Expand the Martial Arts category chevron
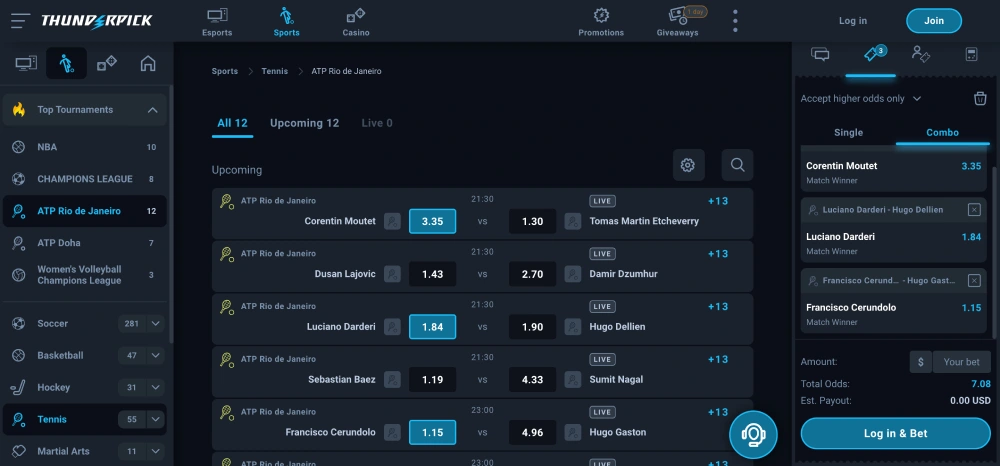The height and width of the screenshot is (466, 1000). tap(156, 451)
